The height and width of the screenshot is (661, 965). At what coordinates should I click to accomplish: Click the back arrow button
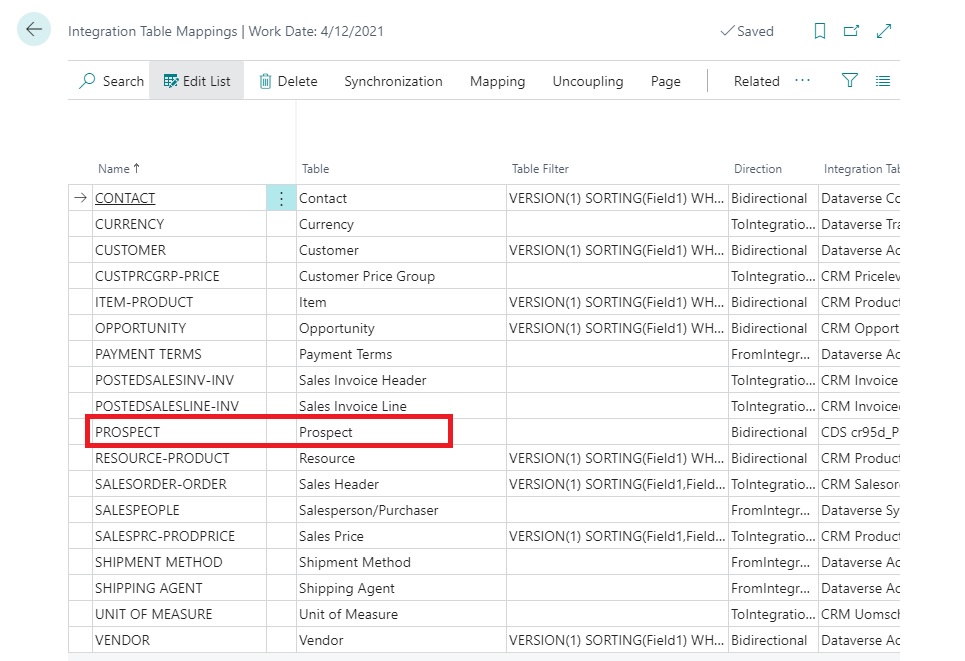34,30
